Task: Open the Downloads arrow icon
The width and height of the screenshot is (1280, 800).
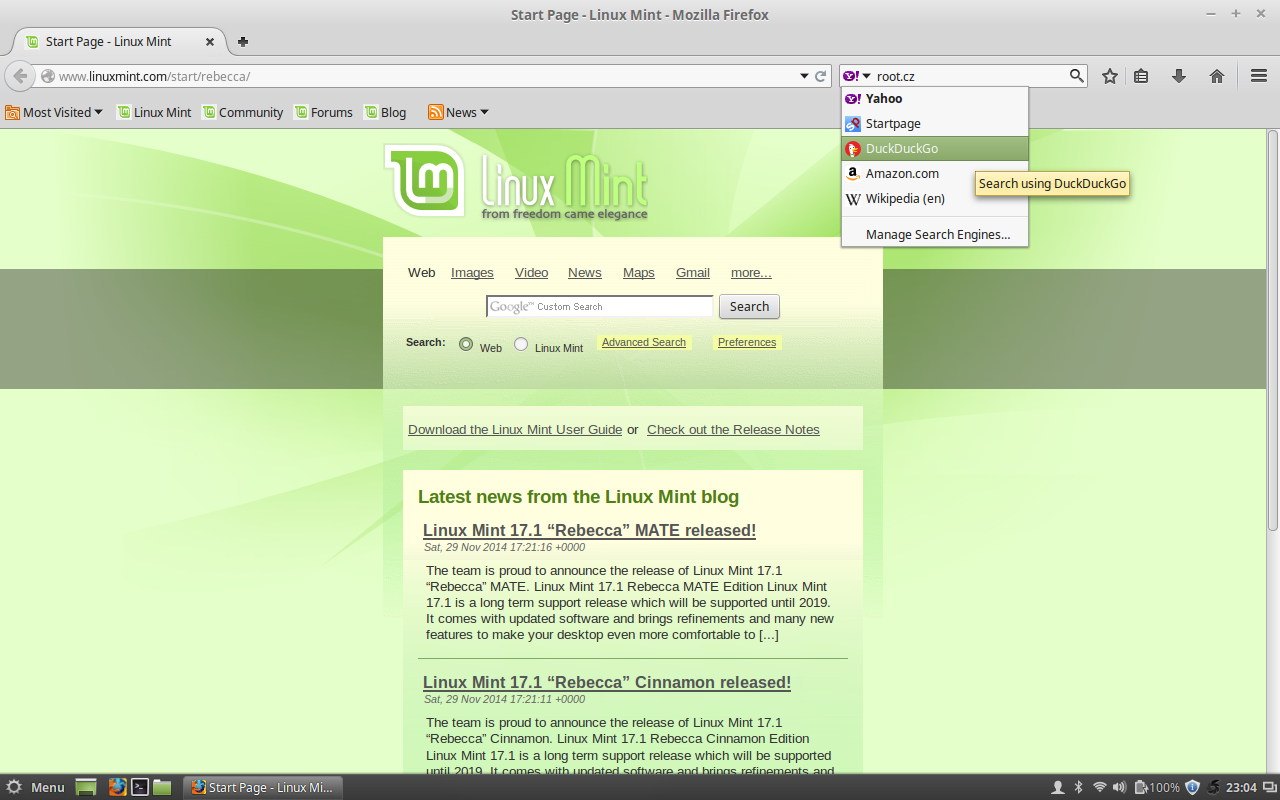Action: click(x=1178, y=75)
